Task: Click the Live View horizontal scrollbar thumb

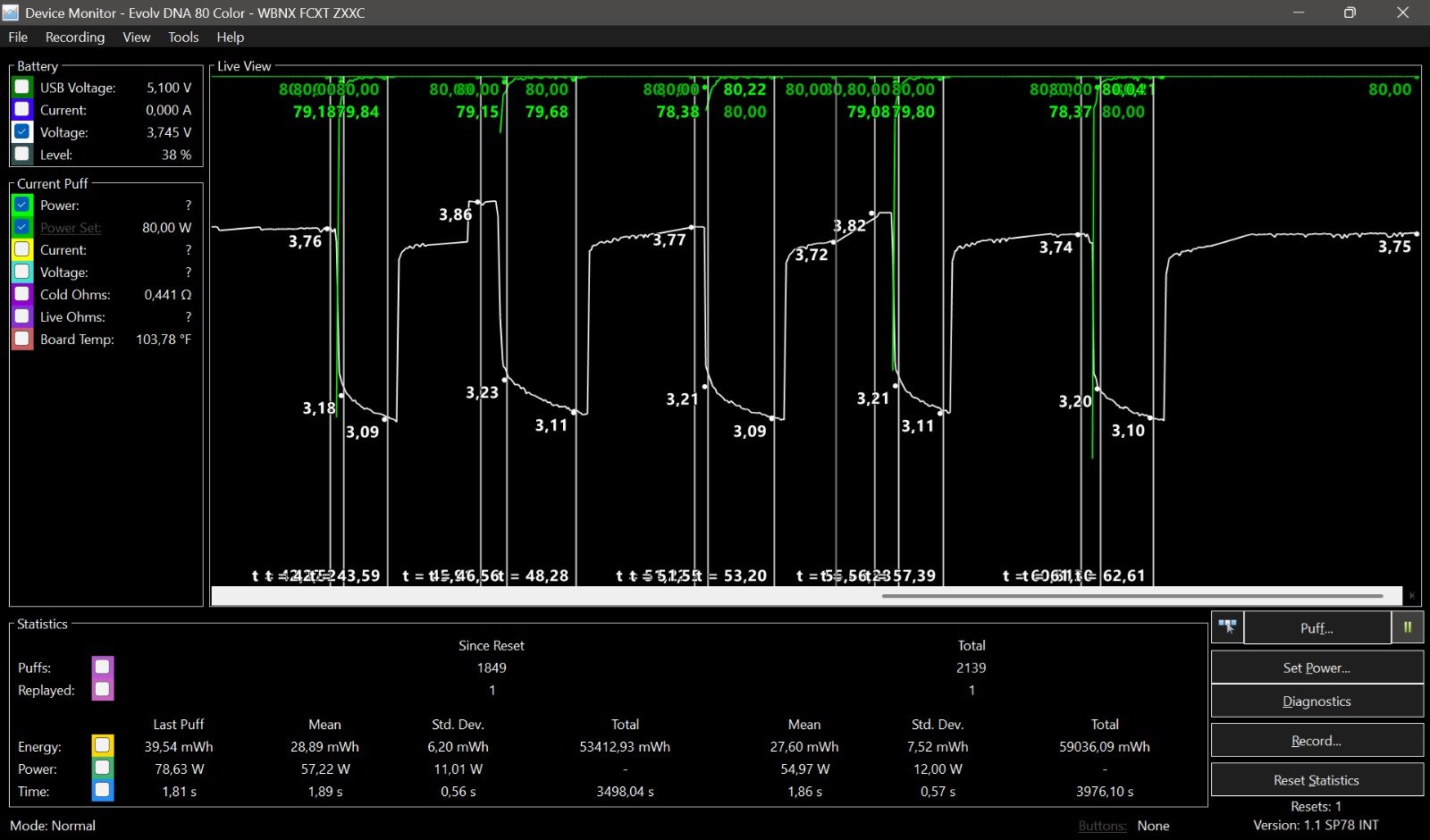Action: coord(1131,595)
